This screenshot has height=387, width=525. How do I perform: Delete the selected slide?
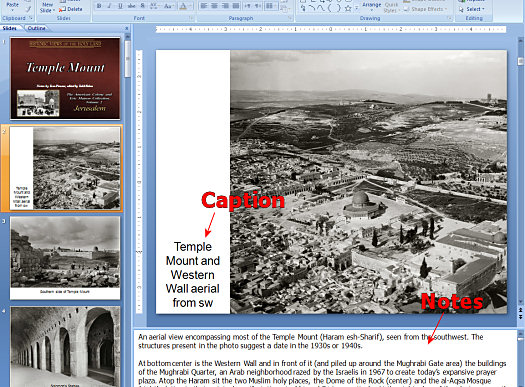71,9
